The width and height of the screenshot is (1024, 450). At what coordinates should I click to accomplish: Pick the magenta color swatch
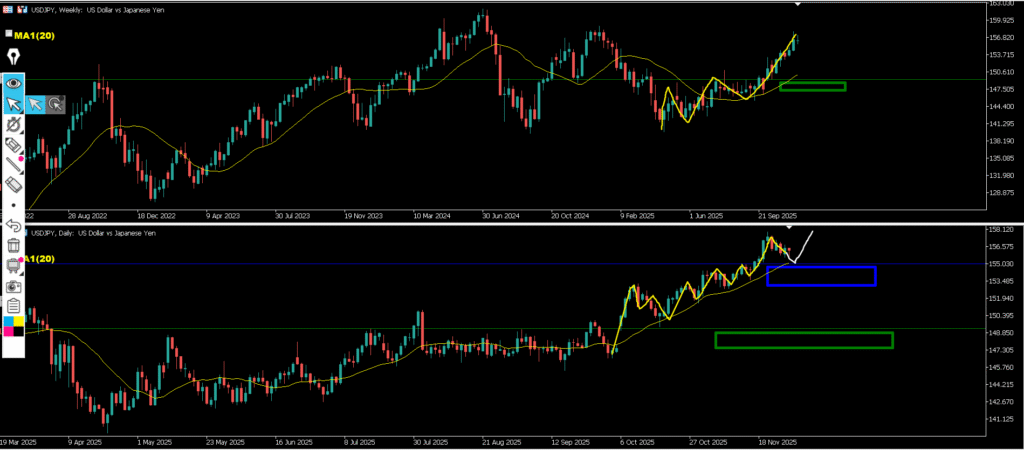pyautogui.click(x=8, y=332)
